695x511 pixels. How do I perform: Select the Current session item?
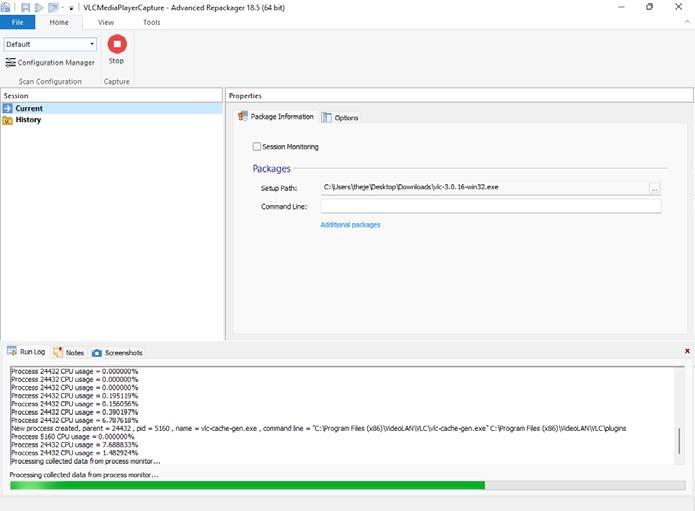[111, 108]
